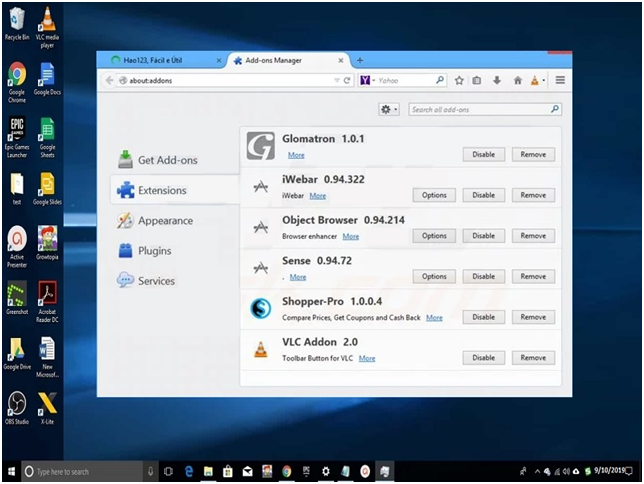This screenshot has height=484, width=644.
Task: Open Options for Sense extension
Action: pos(434,277)
